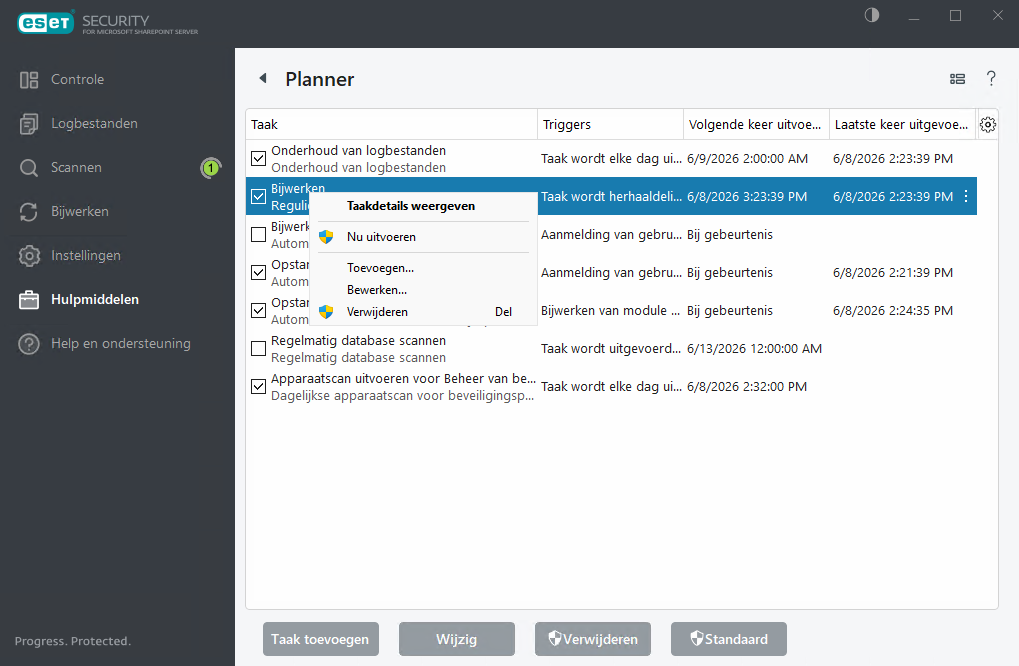
Task: Toggle checkbox of Opstart task run at 2:24:35 PM
Action: pos(259,311)
